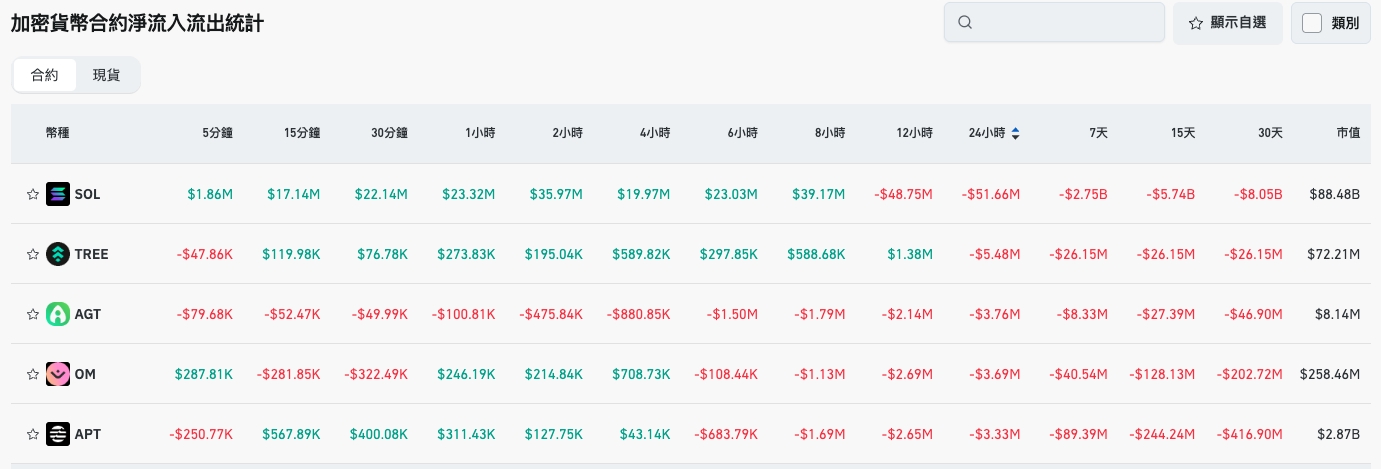Click the TREE coin logo icon
The width and height of the screenshot is (1381, 469).
click(58, 254)
